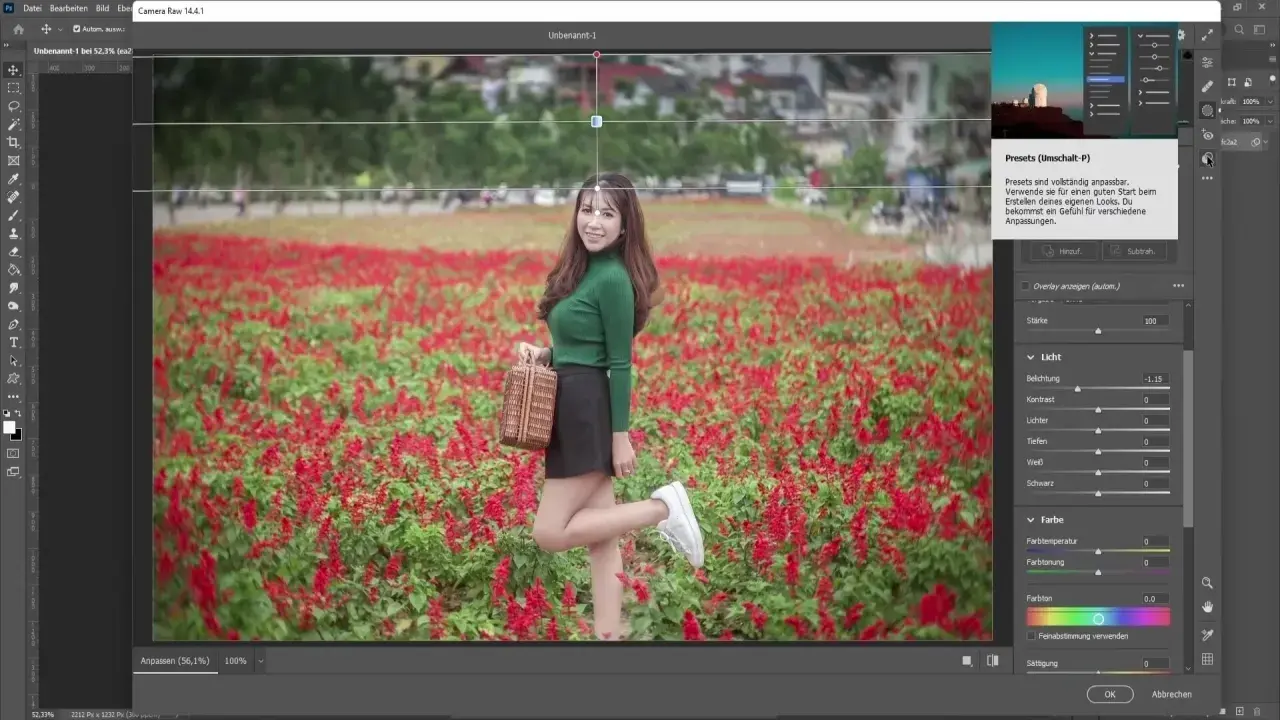Open the Bearbeiten menu
The height and width of the screenshot is (720, 1280).
point(69,8)
